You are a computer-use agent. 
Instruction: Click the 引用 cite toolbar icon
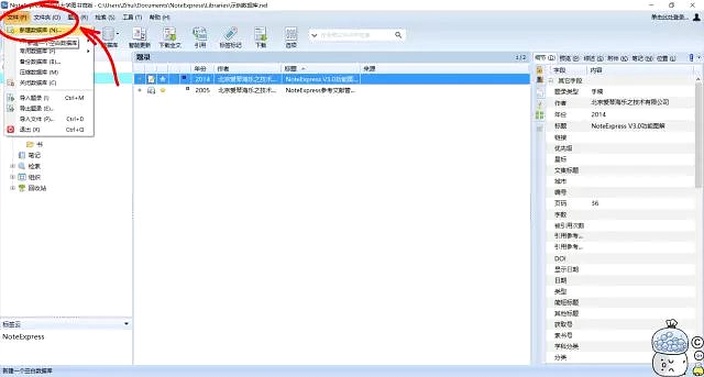click(199, 34)
